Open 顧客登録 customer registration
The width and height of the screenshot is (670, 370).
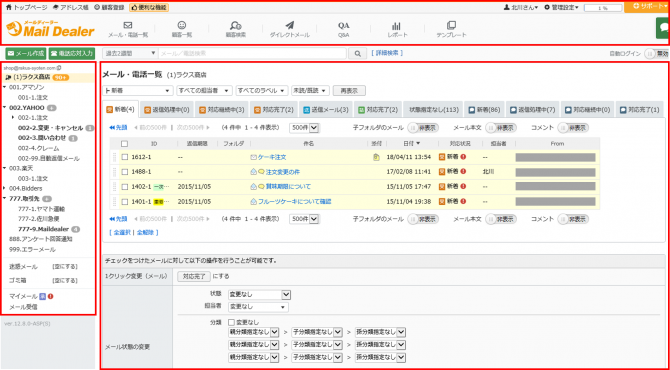(x=109, y=7)
